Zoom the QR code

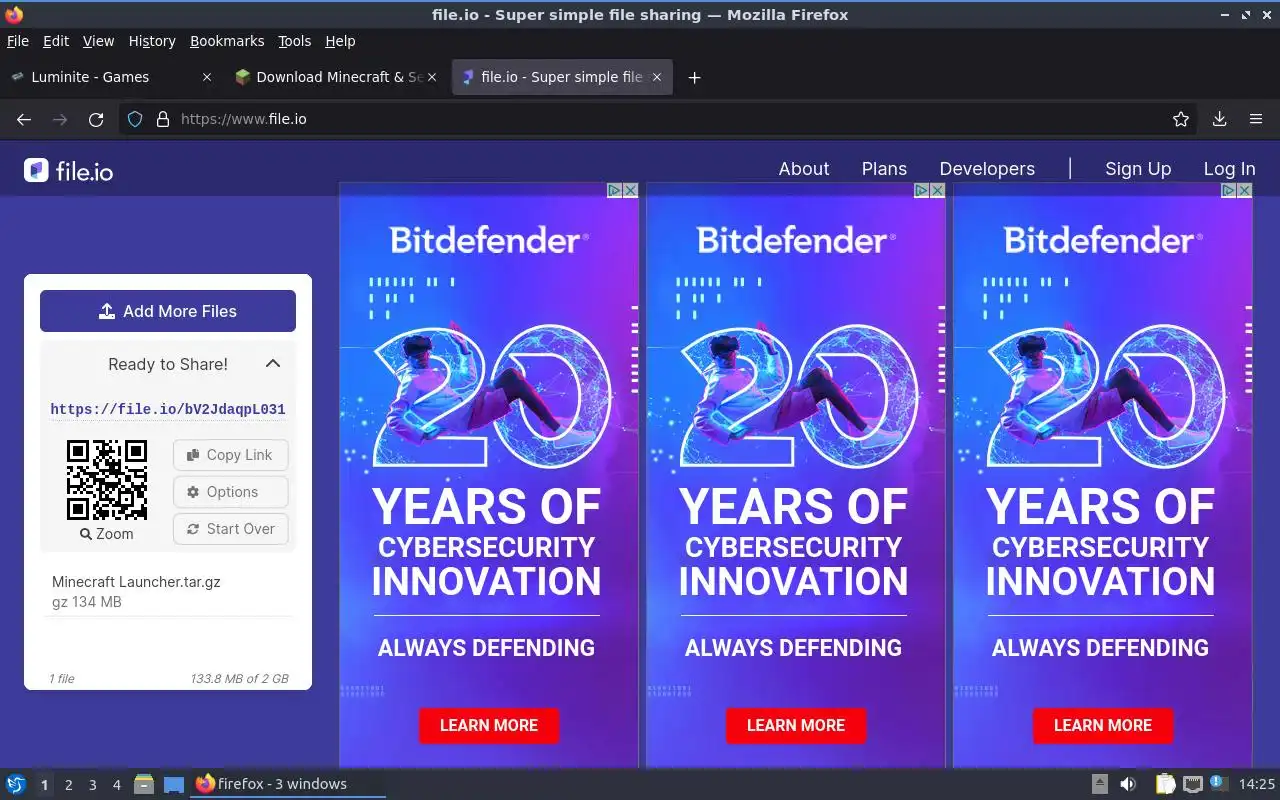point(107,534)
